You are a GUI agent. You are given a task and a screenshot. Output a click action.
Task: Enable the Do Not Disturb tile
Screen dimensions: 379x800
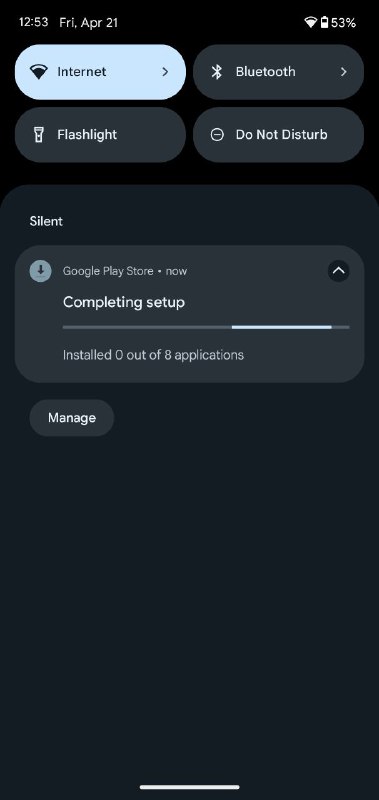[279, 135]
